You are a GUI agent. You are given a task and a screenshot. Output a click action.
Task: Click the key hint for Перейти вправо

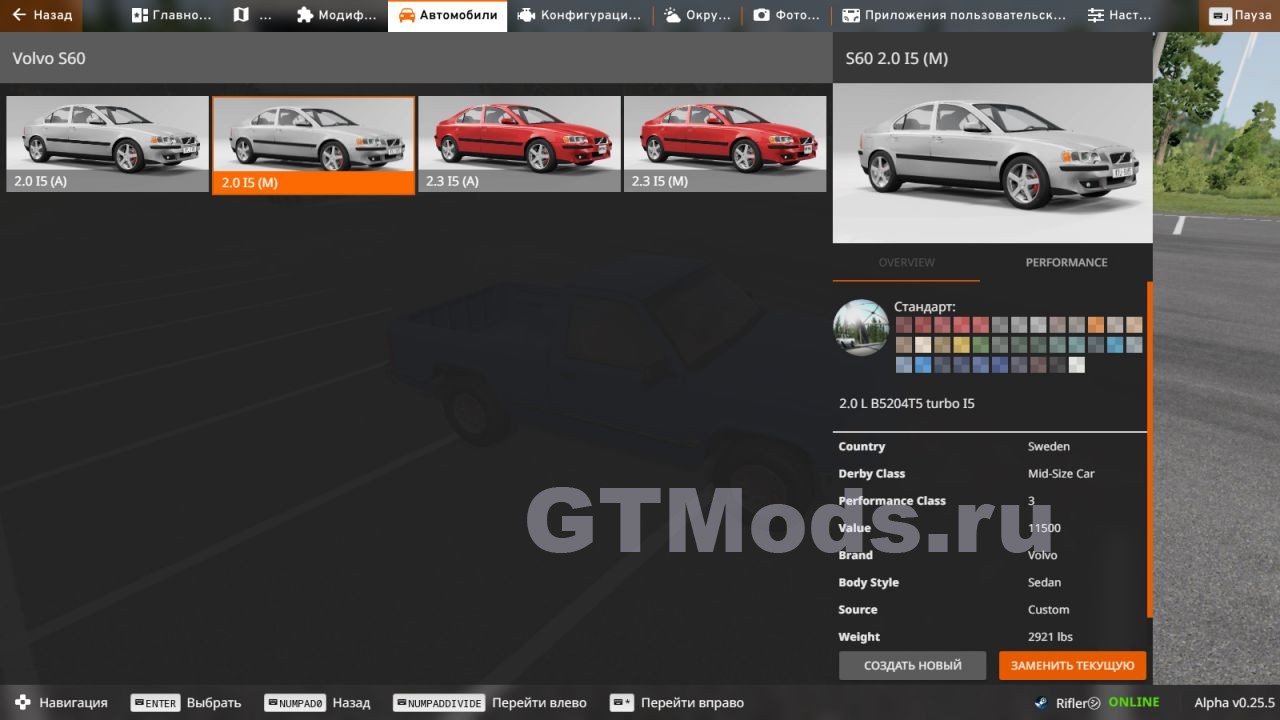click(x=622, y=703)
